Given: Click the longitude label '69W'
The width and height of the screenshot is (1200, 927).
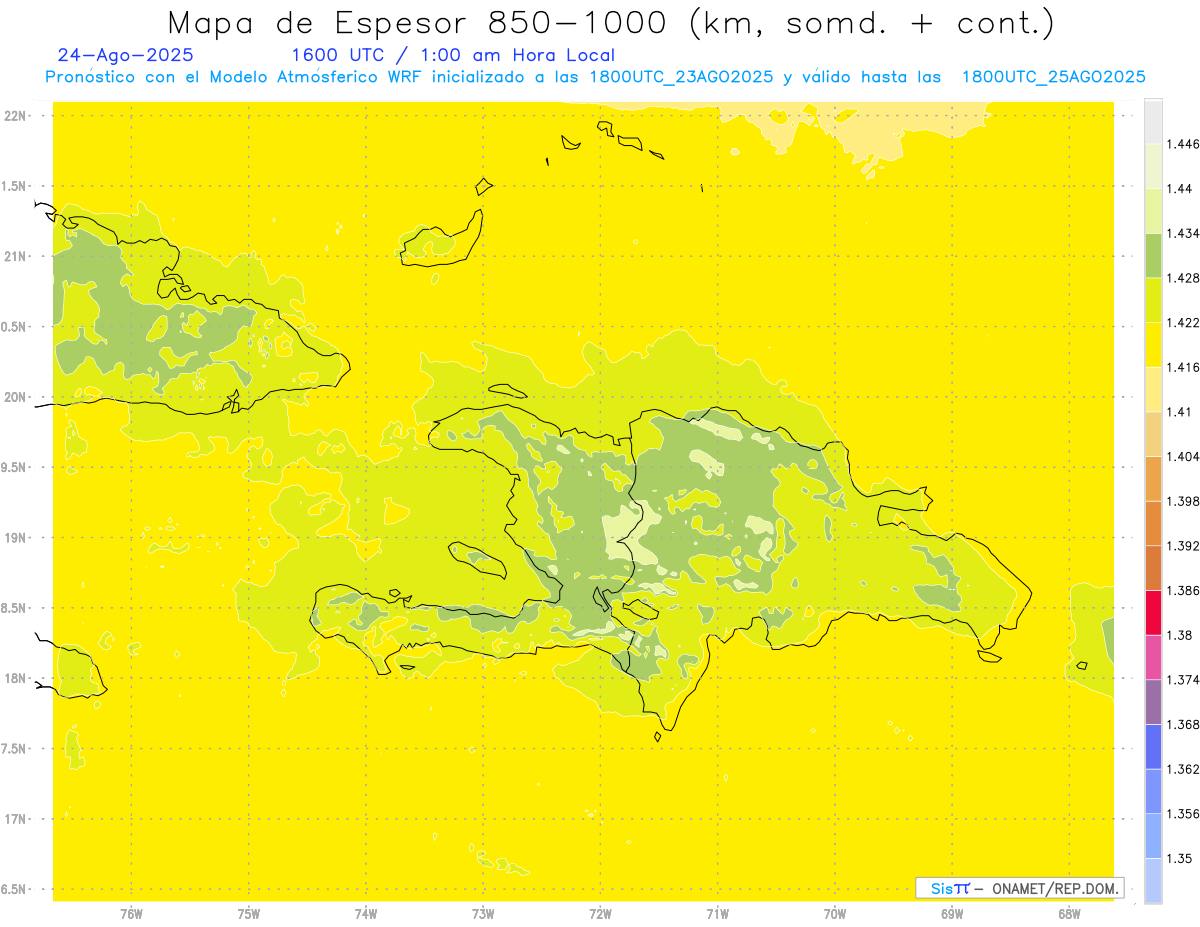Looking at the screenshot, I should (x=951, y=913).
